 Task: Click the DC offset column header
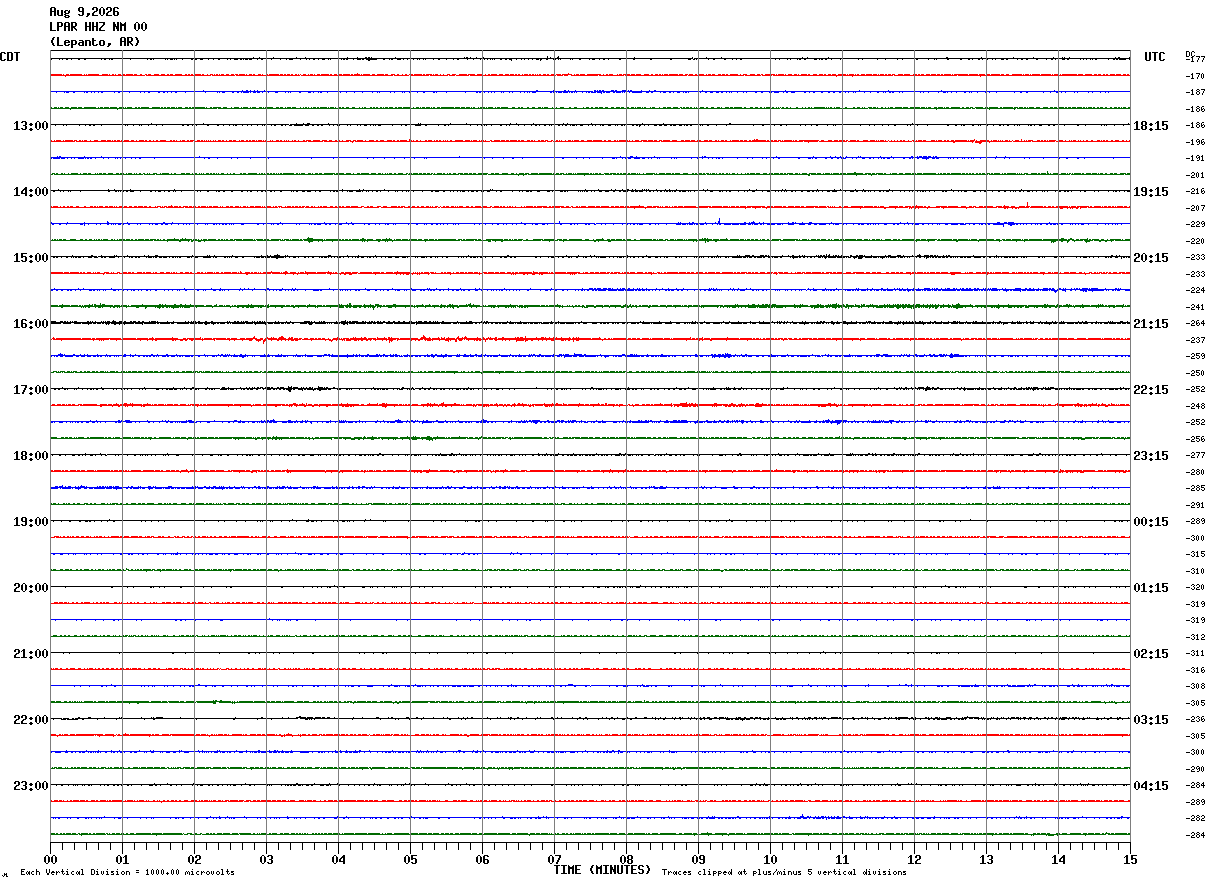pos(1190,54)
